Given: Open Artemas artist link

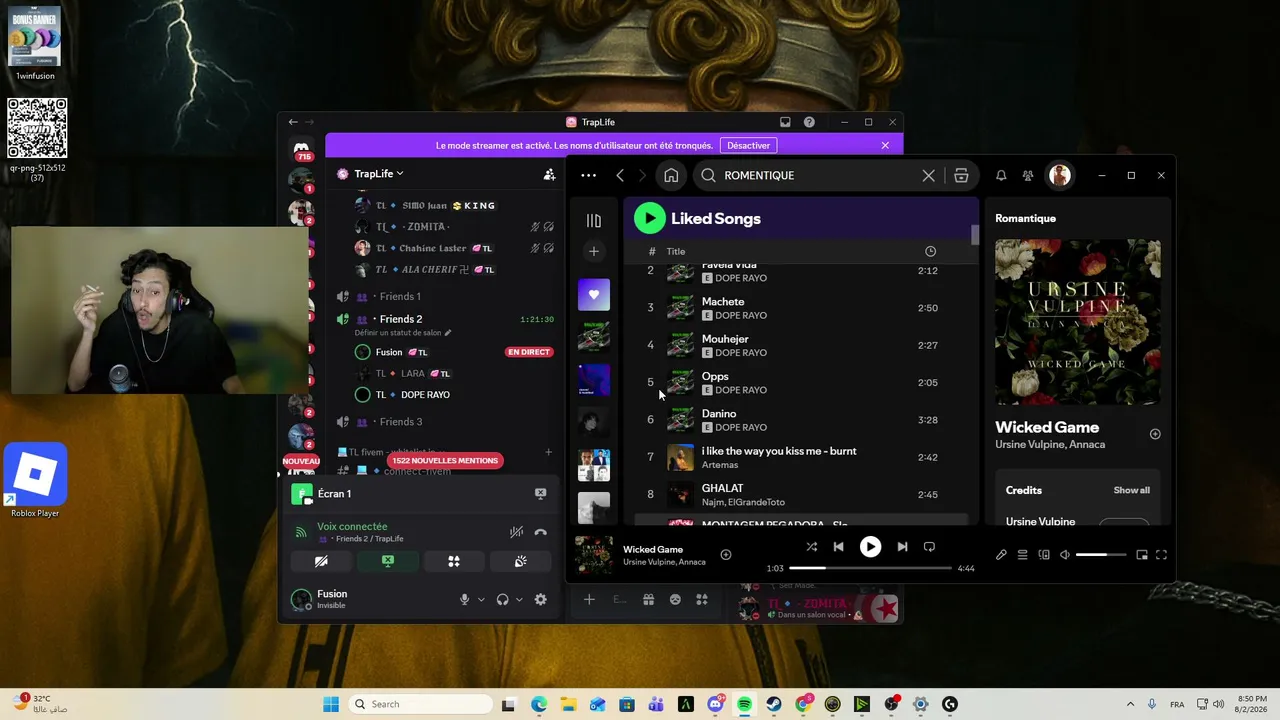Looking at the screenshot, I should point(720,465).
